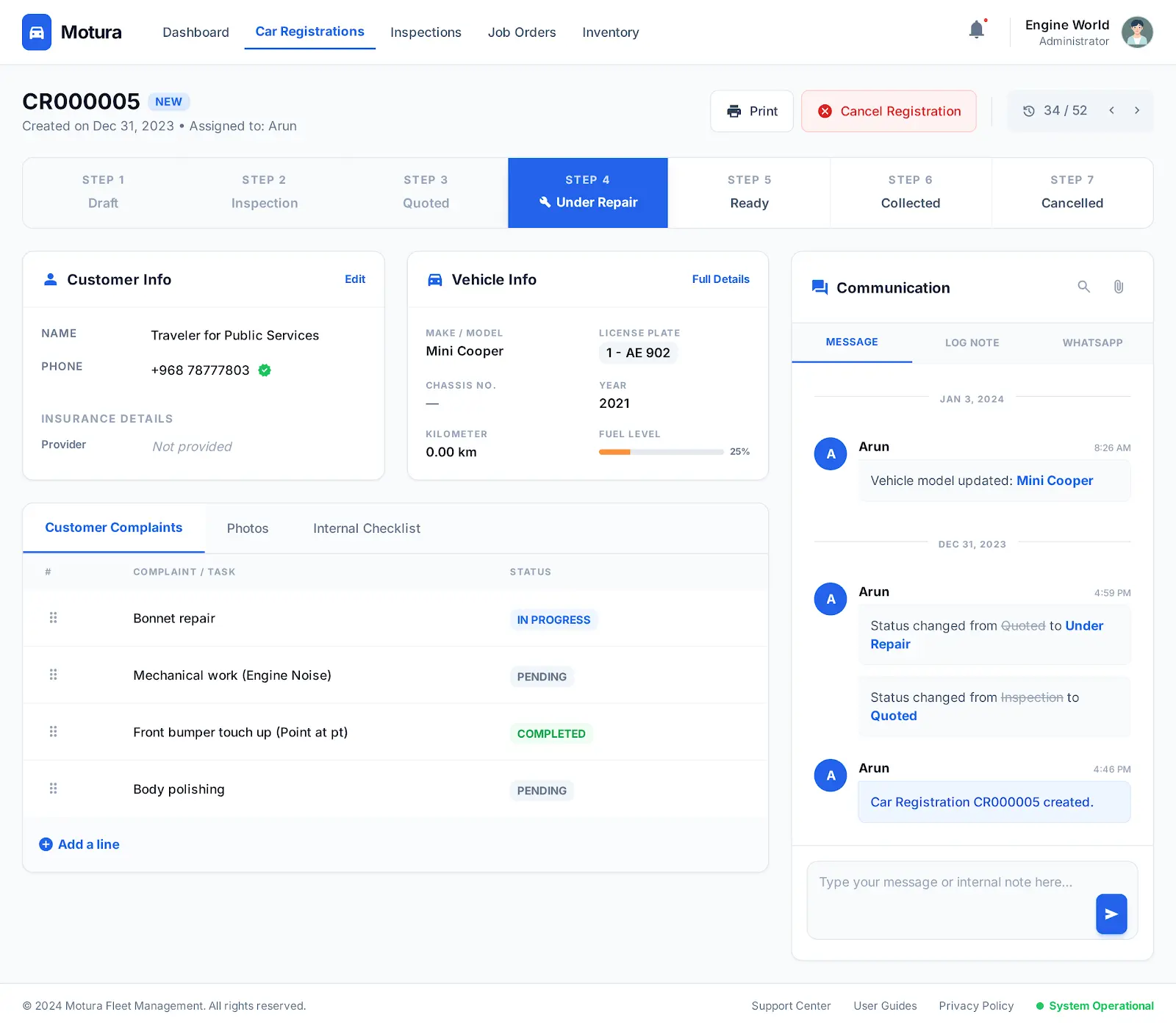
Task: Click the history clock icon beside 34 / 52
Action: tap(1029, 111)
